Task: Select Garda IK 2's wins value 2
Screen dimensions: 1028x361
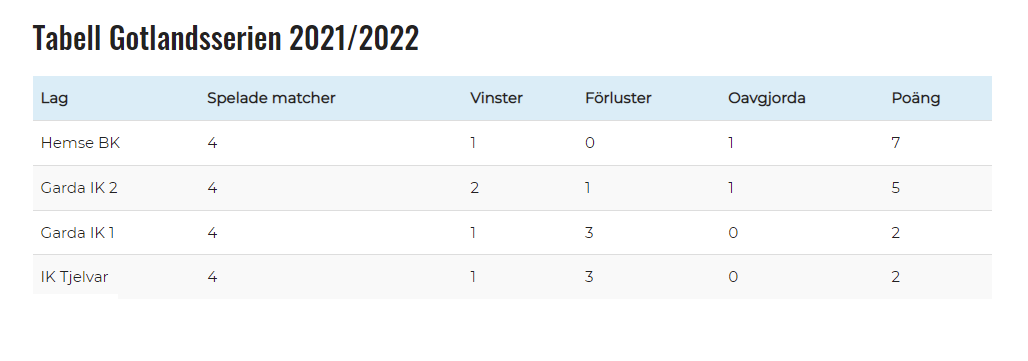Action: click(x=475, y=188)
